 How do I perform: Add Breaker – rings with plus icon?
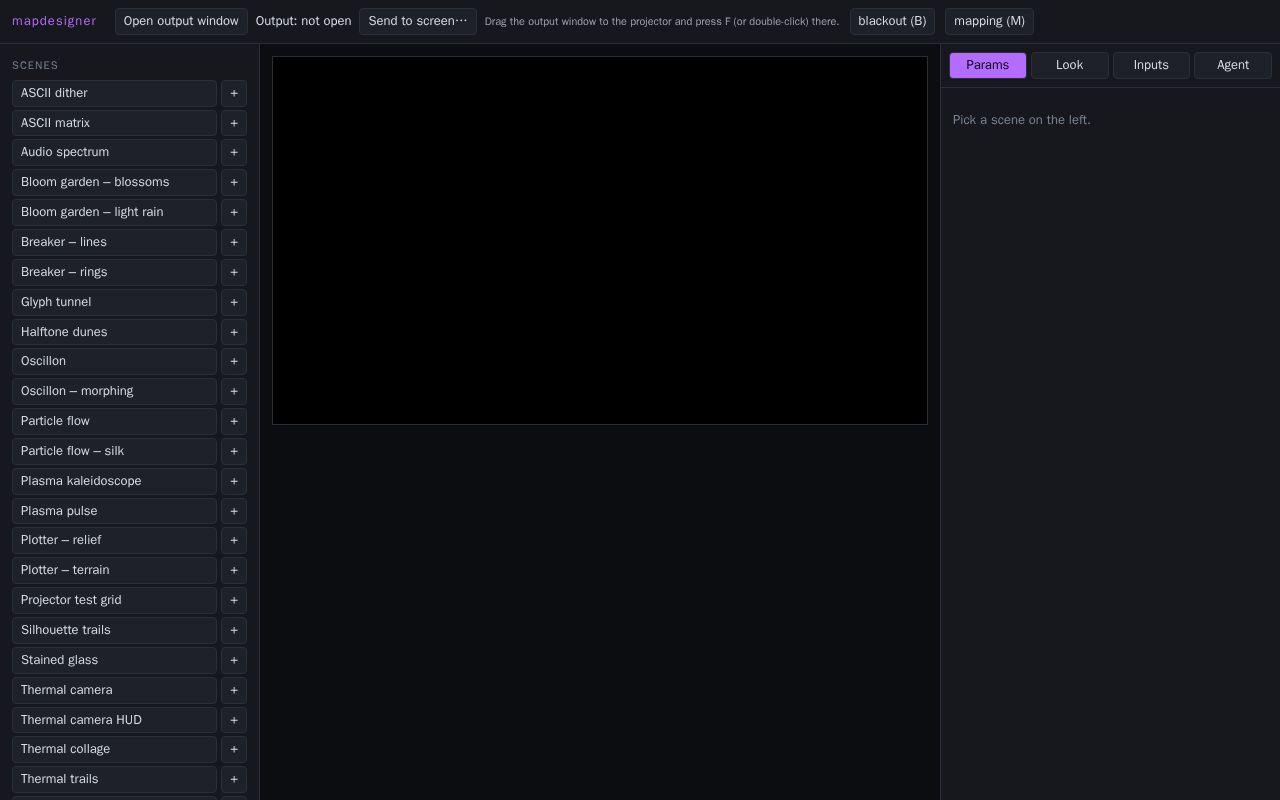point(234,272)
